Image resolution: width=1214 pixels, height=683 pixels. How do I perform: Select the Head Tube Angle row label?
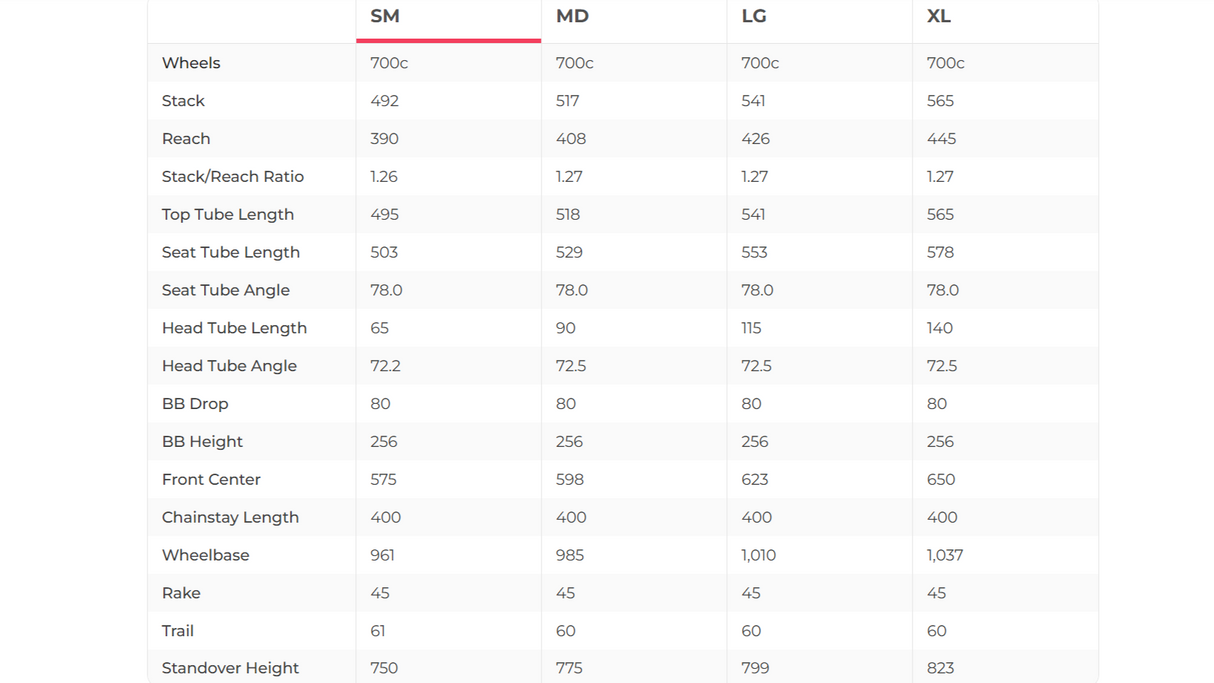point(229,366)
